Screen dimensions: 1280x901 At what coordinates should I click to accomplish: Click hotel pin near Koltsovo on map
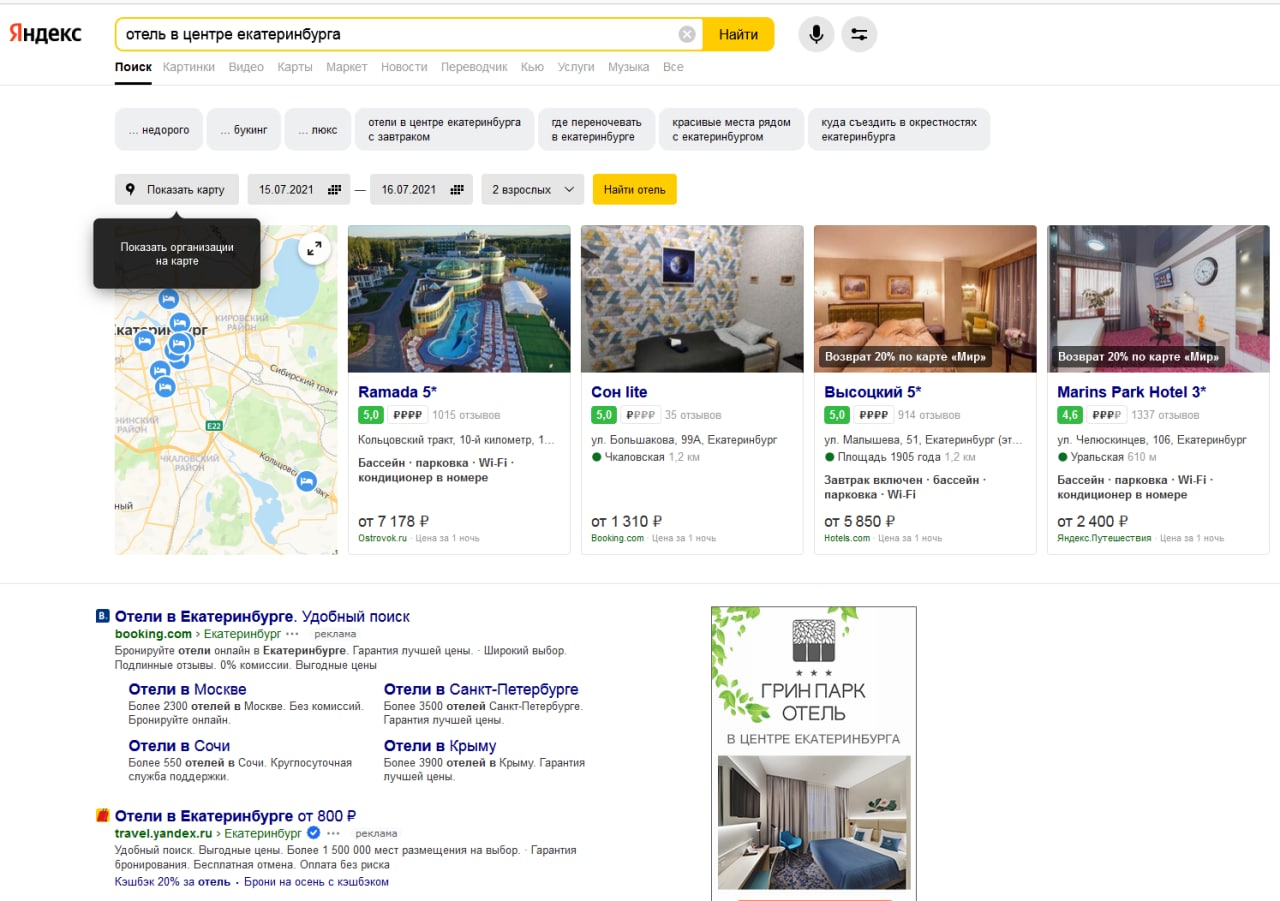(306, 482)
